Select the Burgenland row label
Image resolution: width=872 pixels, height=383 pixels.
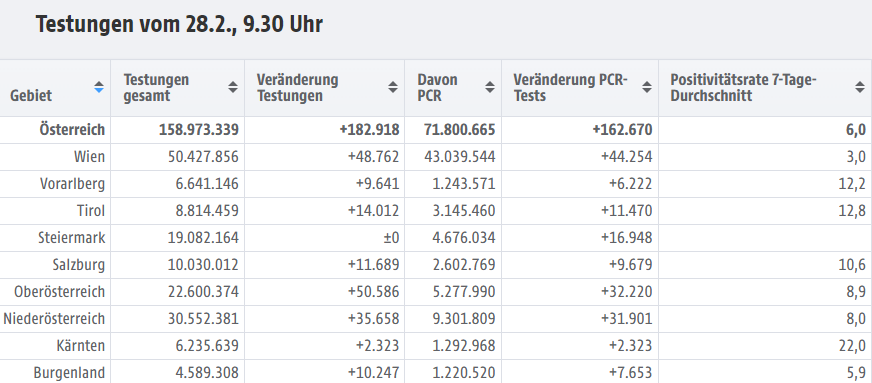[69, 372]
